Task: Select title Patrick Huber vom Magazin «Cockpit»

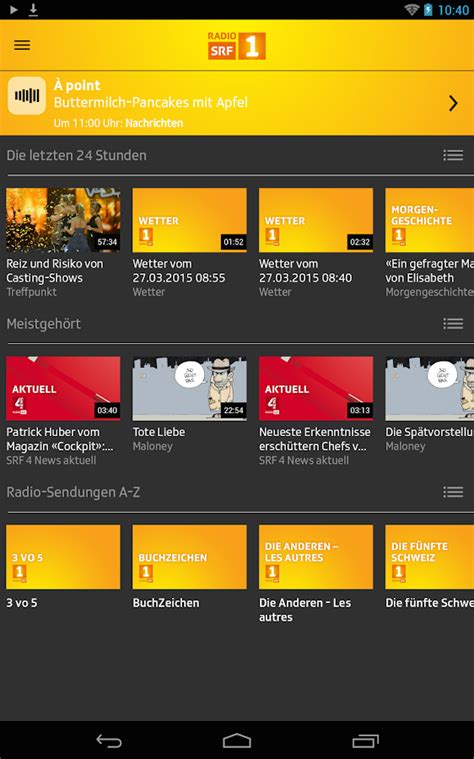Action: 60,439
